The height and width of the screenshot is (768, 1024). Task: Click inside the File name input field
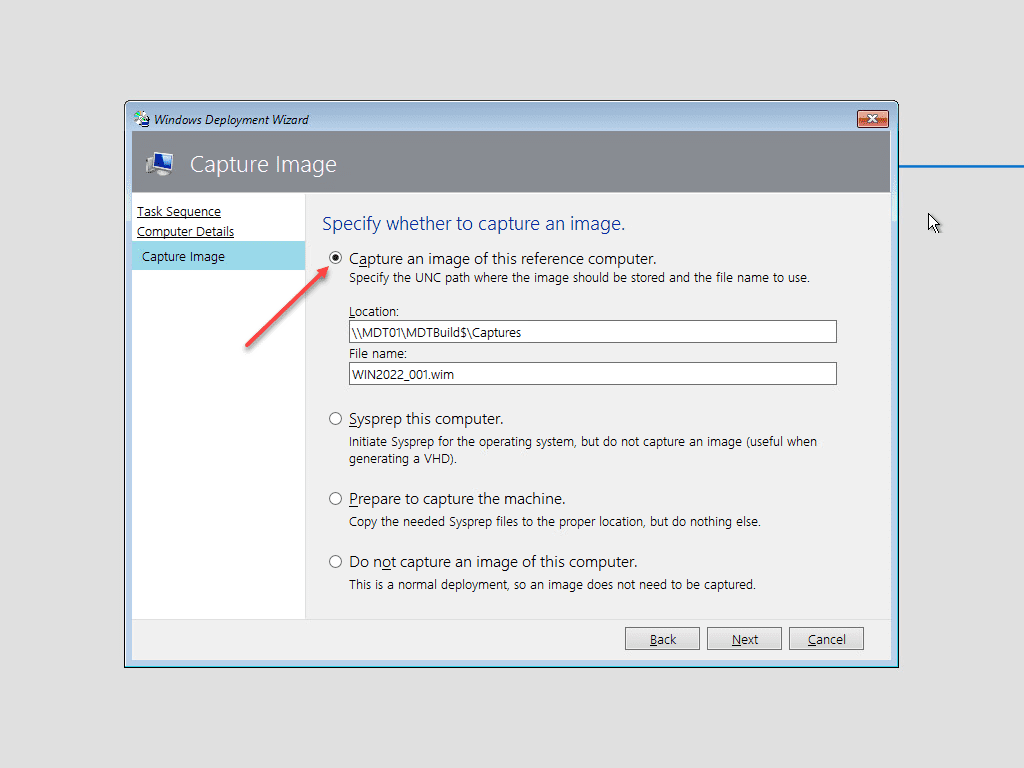[x=592, y=373]
